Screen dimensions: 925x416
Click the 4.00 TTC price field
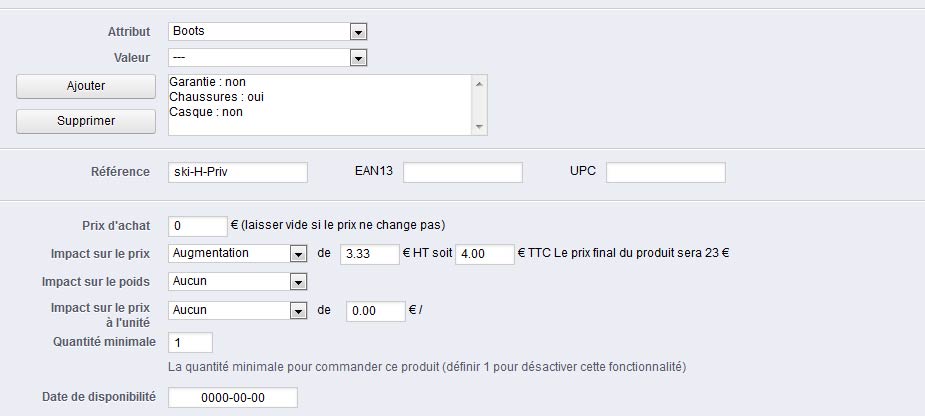pos(485,254)
